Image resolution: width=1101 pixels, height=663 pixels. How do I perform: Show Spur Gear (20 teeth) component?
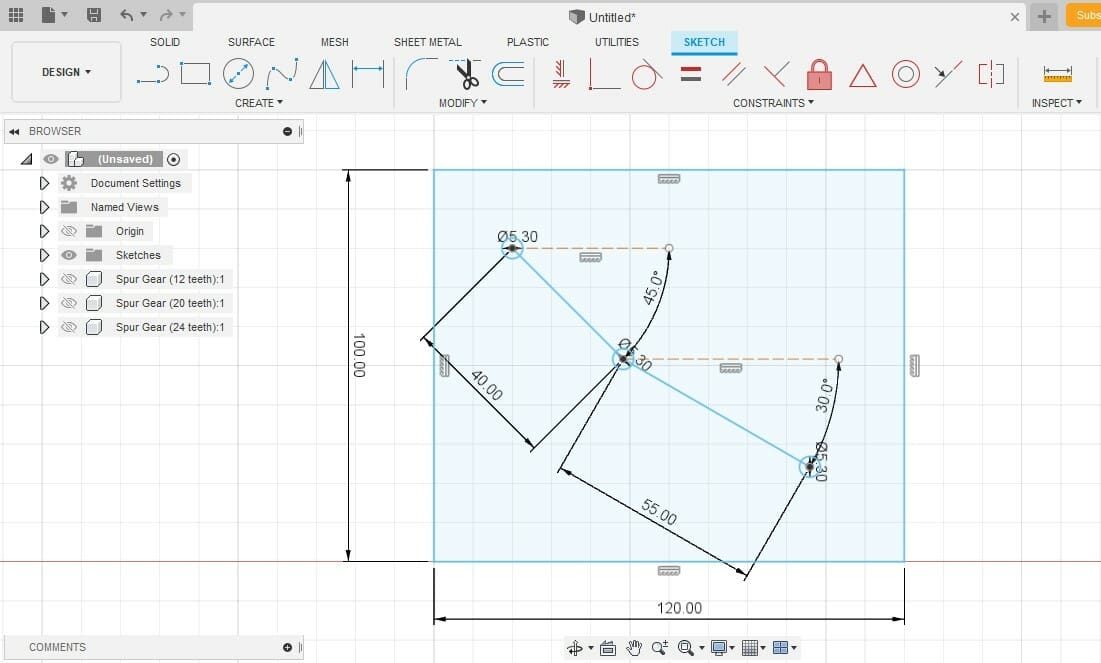[70, 303]
